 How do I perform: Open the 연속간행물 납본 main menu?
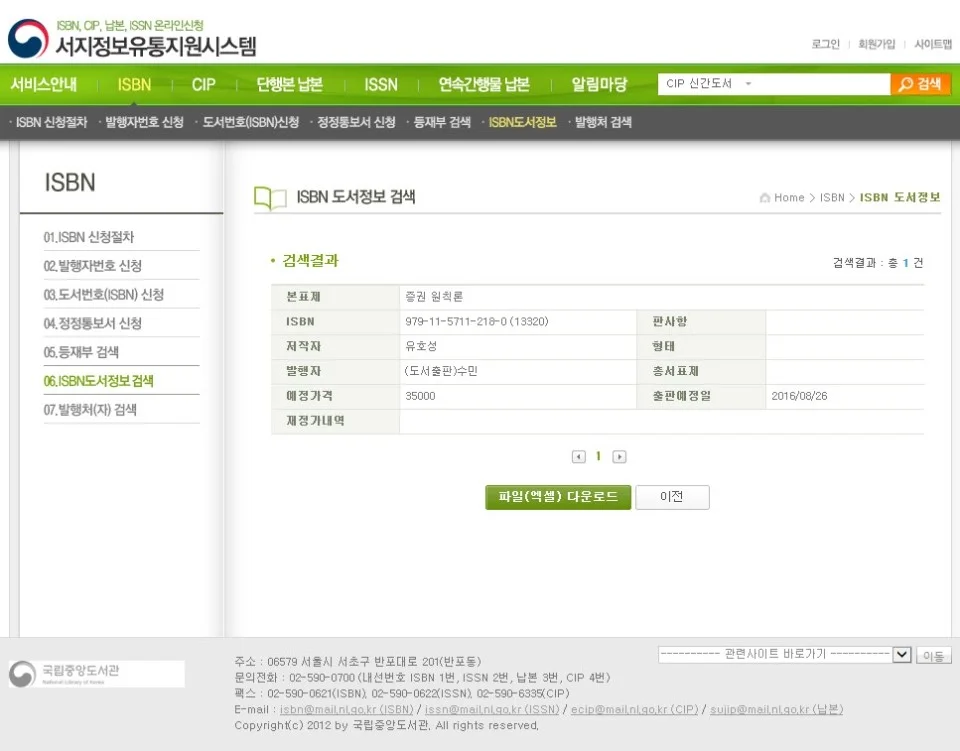pos(484,84)
